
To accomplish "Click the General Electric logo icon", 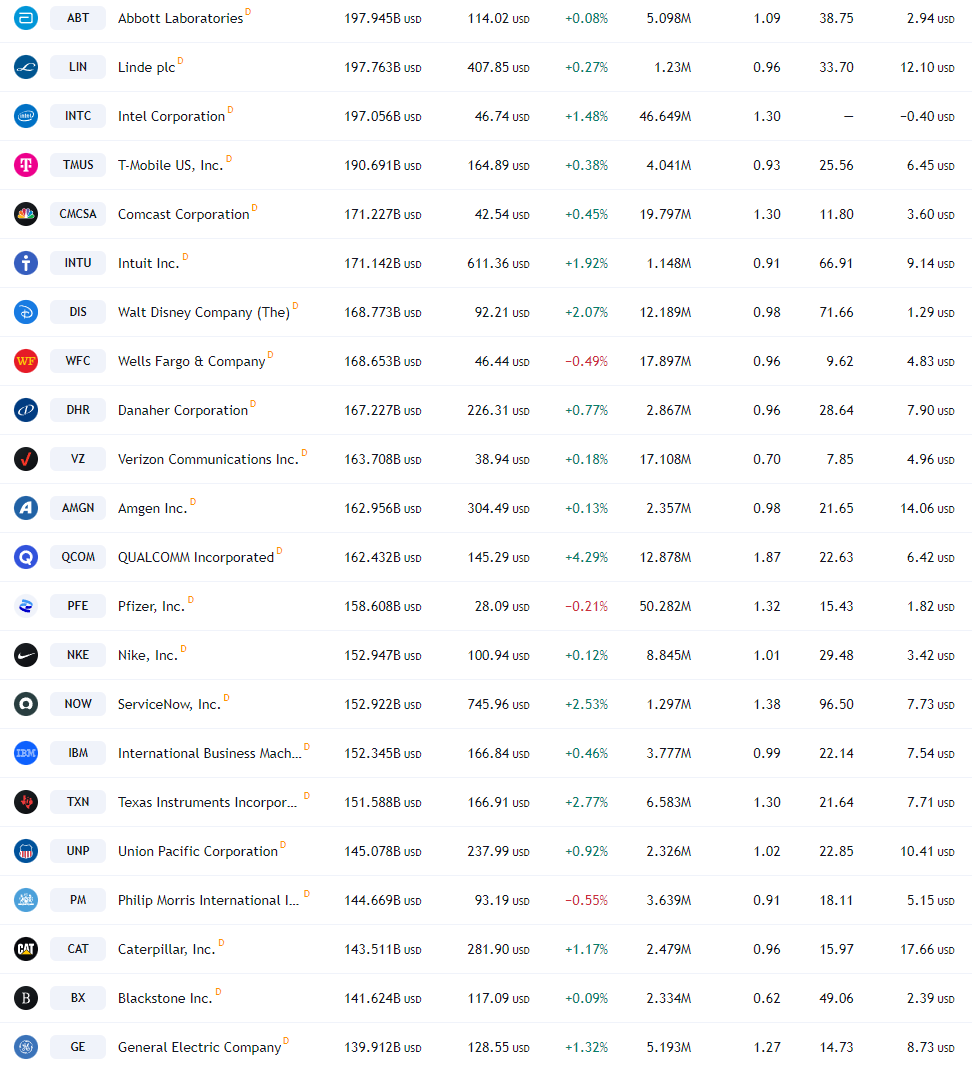I will point(26,1047).
